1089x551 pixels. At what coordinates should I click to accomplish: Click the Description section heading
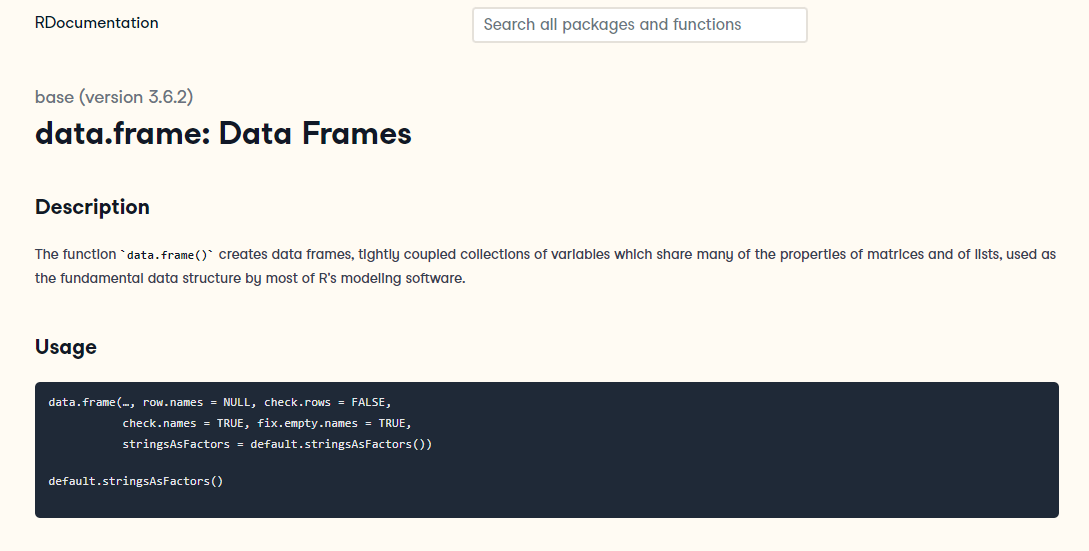pos(92,207)
